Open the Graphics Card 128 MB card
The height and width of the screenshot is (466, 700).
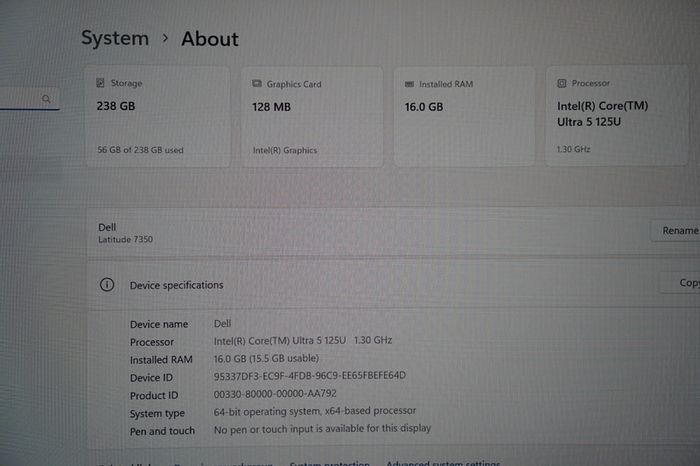(x=312, y=117)
